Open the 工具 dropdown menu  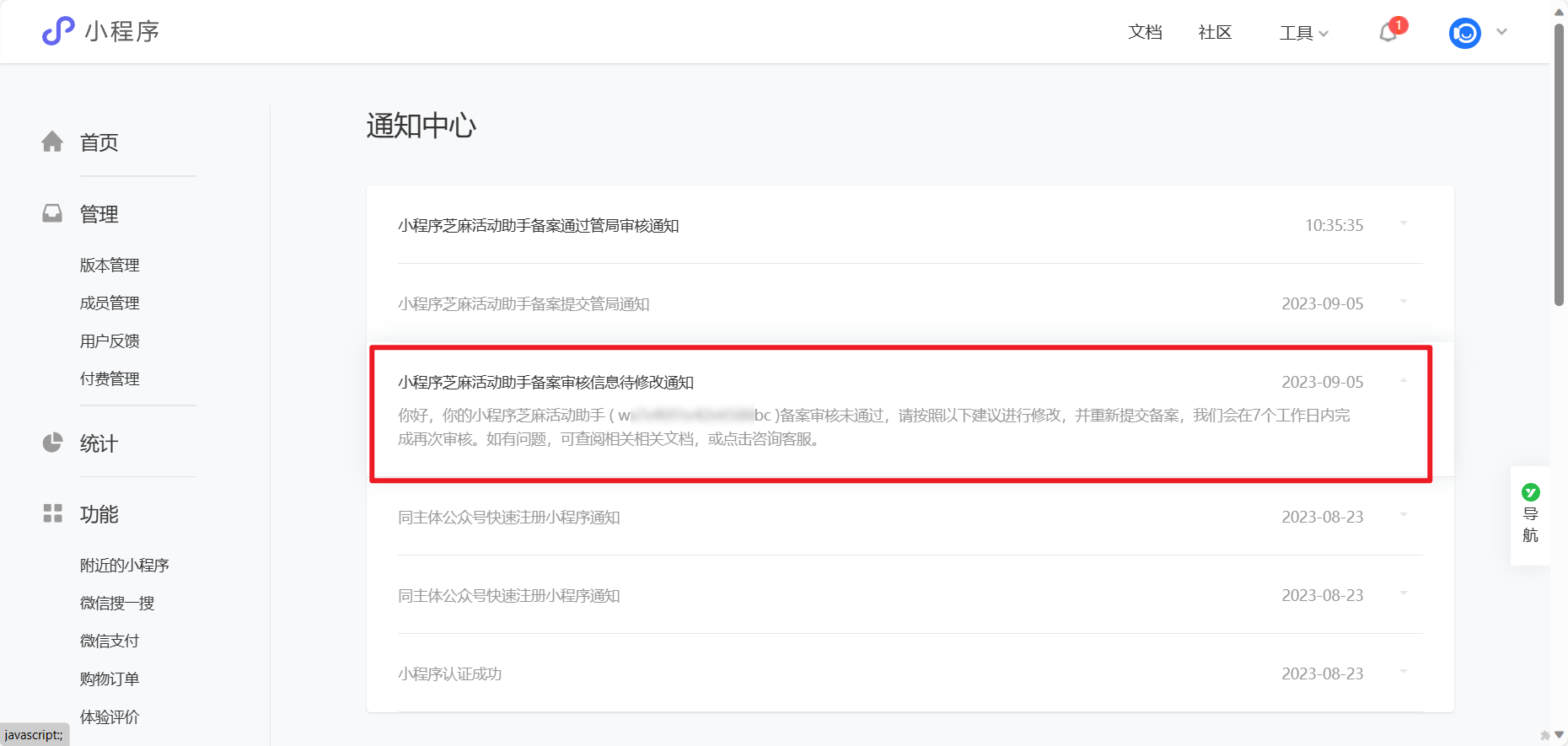(1303, 33)
